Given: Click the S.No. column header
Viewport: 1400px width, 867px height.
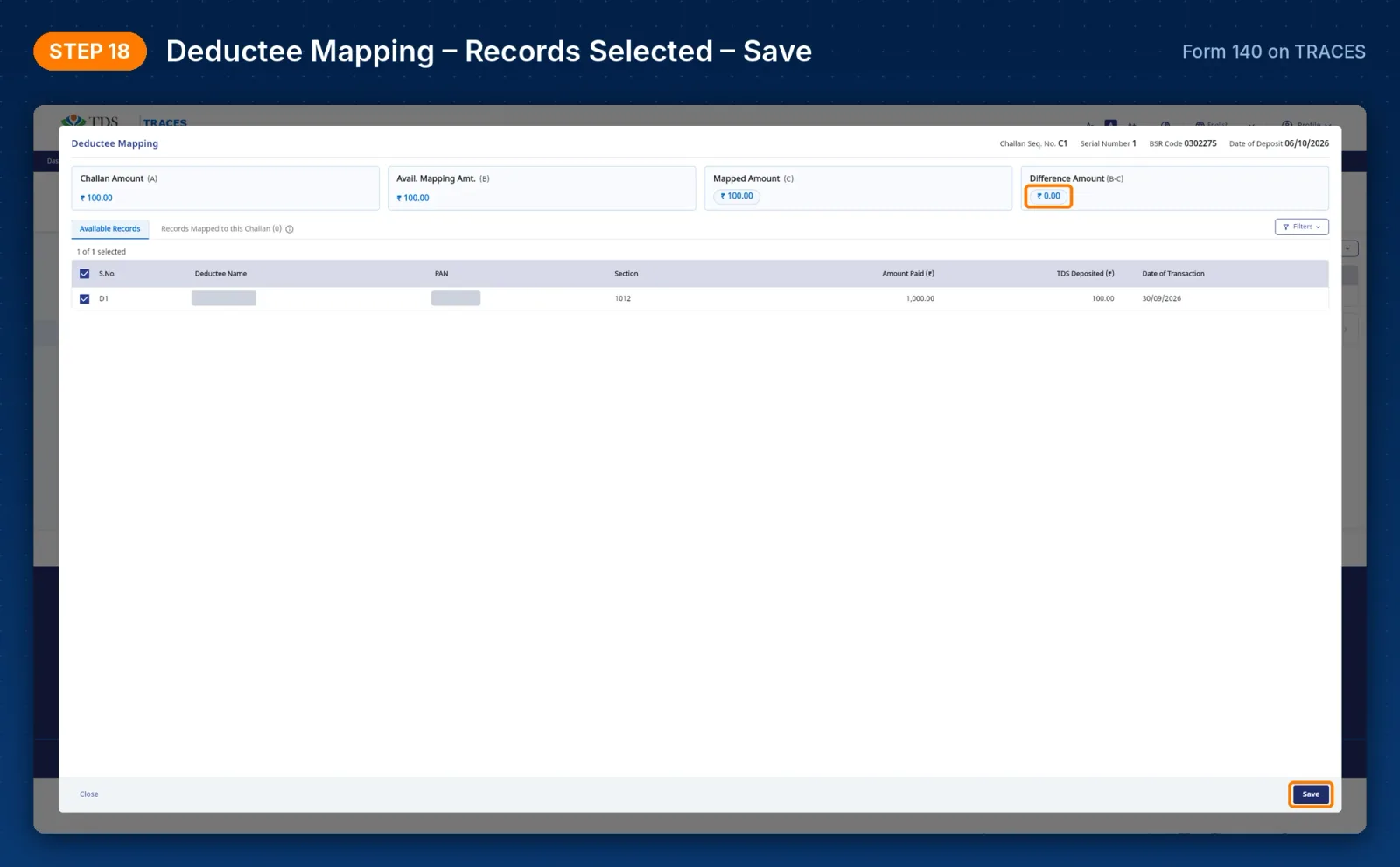Looking at the screenshot, I should [x=107, y=274].
